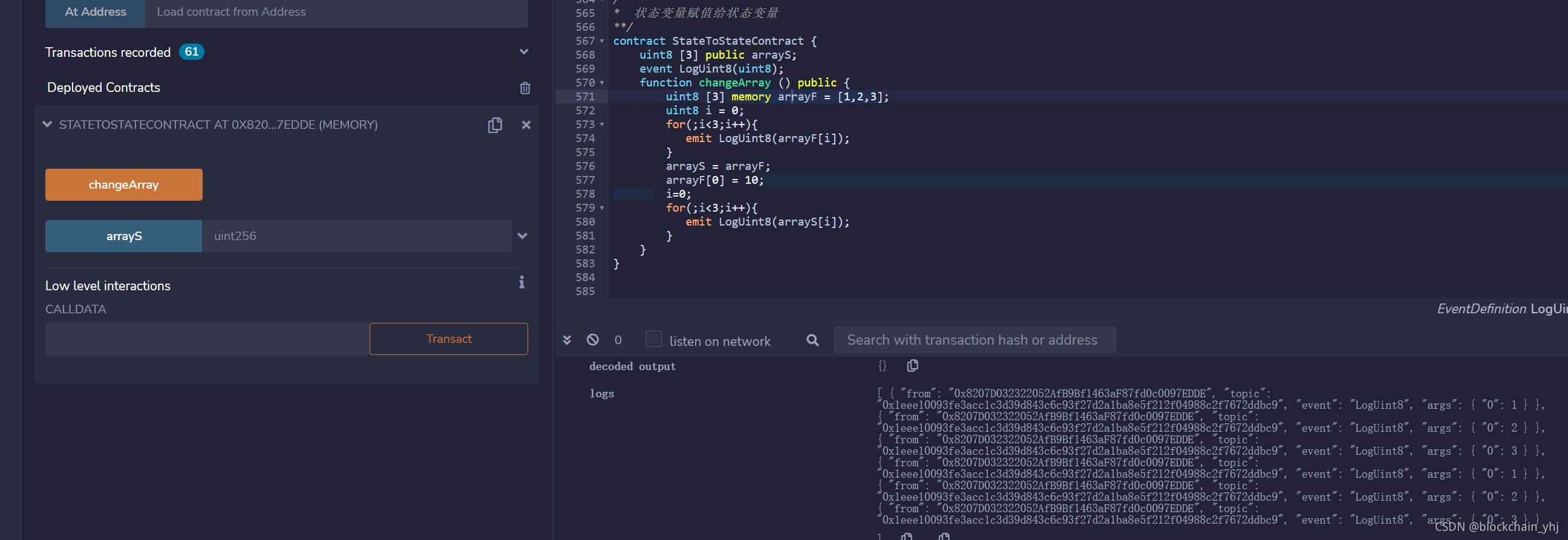Toggle the terminal collapse double-chevron icon
The height and width of the screenshot is (540, 1568).
pyautogui.click(x=567, y=340)
